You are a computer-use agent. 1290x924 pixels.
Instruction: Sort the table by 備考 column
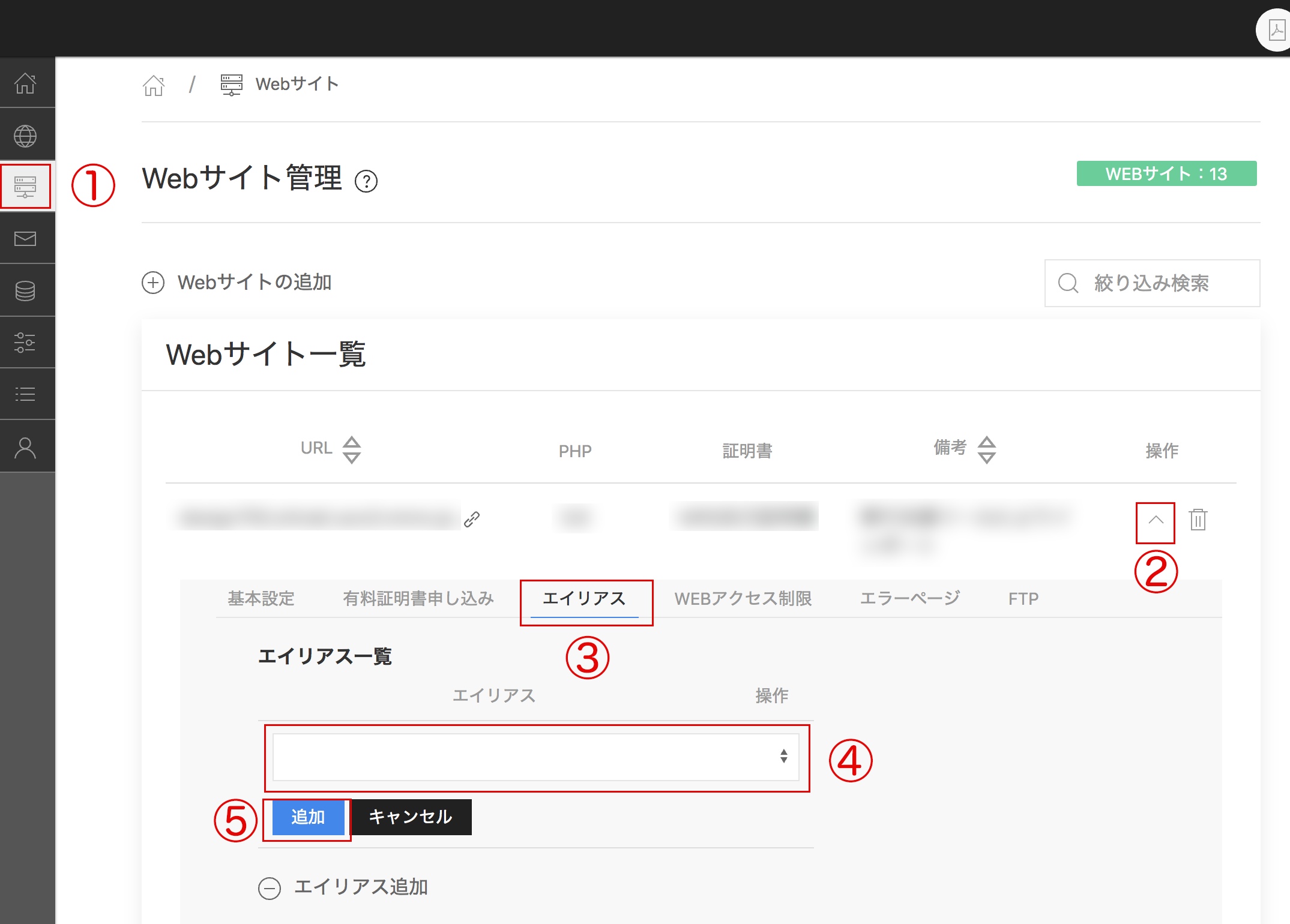[987, 449]
